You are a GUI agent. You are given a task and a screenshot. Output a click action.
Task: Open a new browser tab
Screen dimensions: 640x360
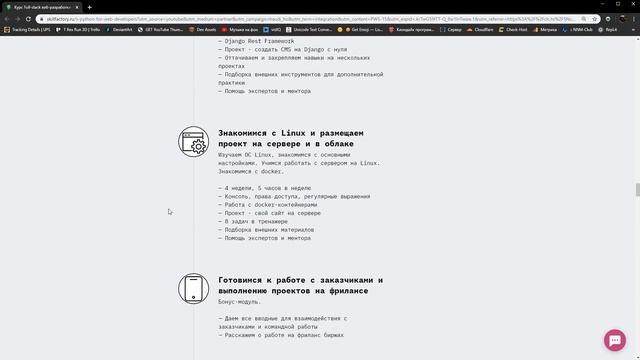click(89, 7)
